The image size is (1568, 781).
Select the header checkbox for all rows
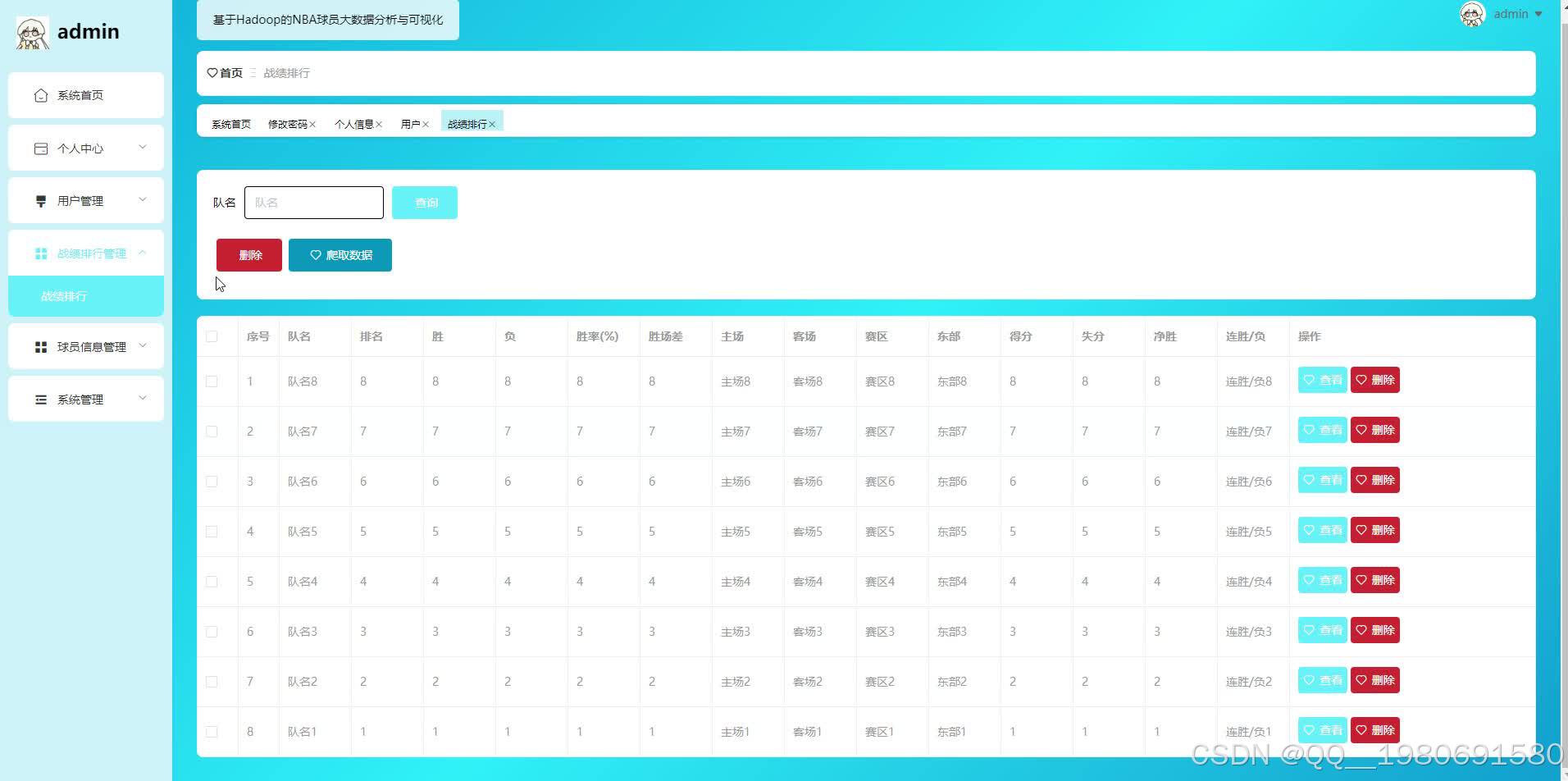[212, 336]
